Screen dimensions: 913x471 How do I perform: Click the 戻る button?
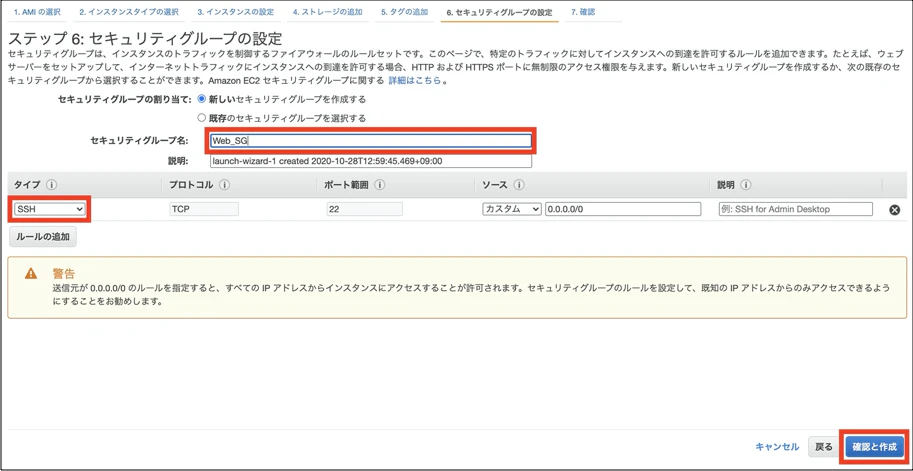click(x=824, y=447)
